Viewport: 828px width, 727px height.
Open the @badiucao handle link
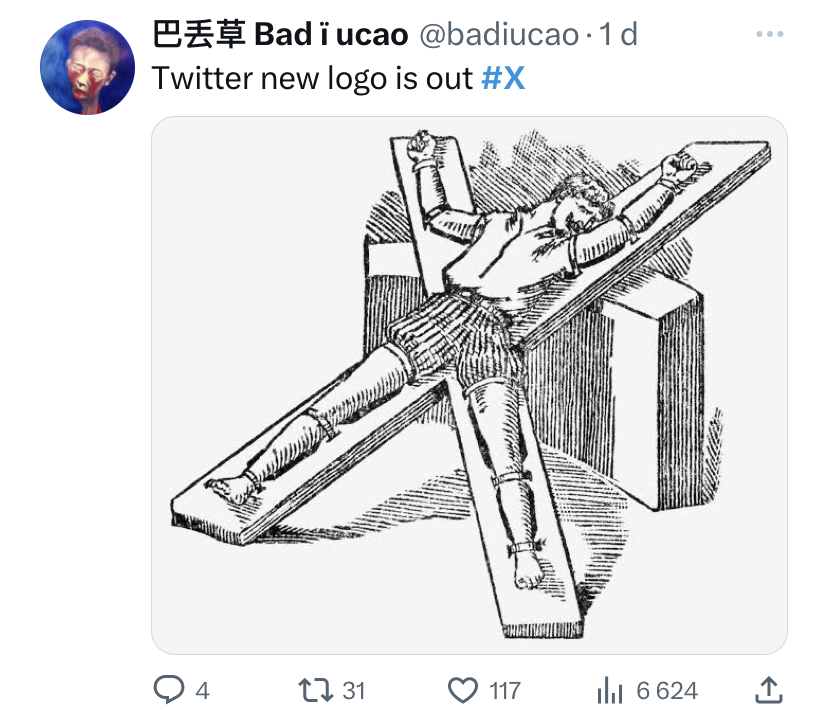point(499,35)
